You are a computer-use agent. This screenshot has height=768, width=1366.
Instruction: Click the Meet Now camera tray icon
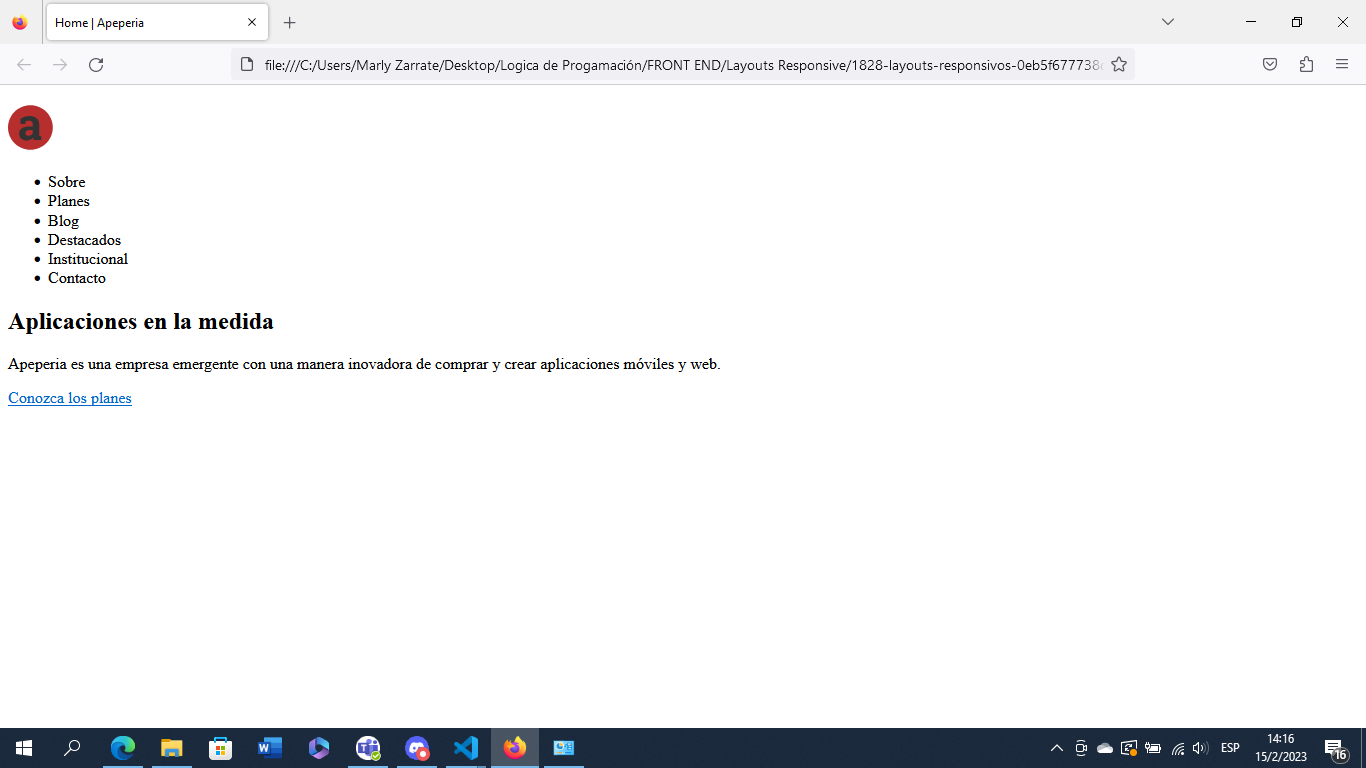pos(1081,748)
